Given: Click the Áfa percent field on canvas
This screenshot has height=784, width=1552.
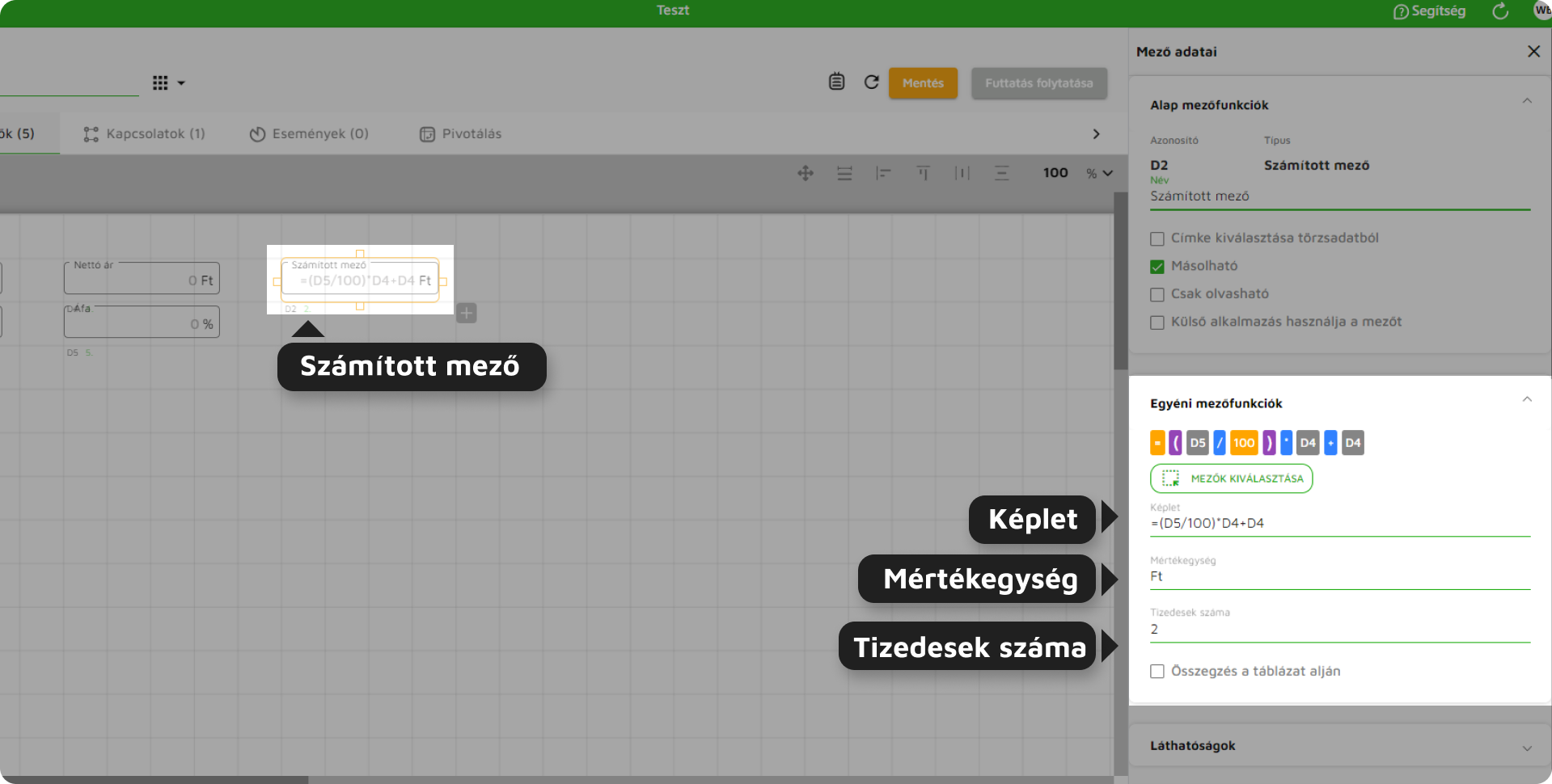Looking at the screenshot, I should coord(142,322).
